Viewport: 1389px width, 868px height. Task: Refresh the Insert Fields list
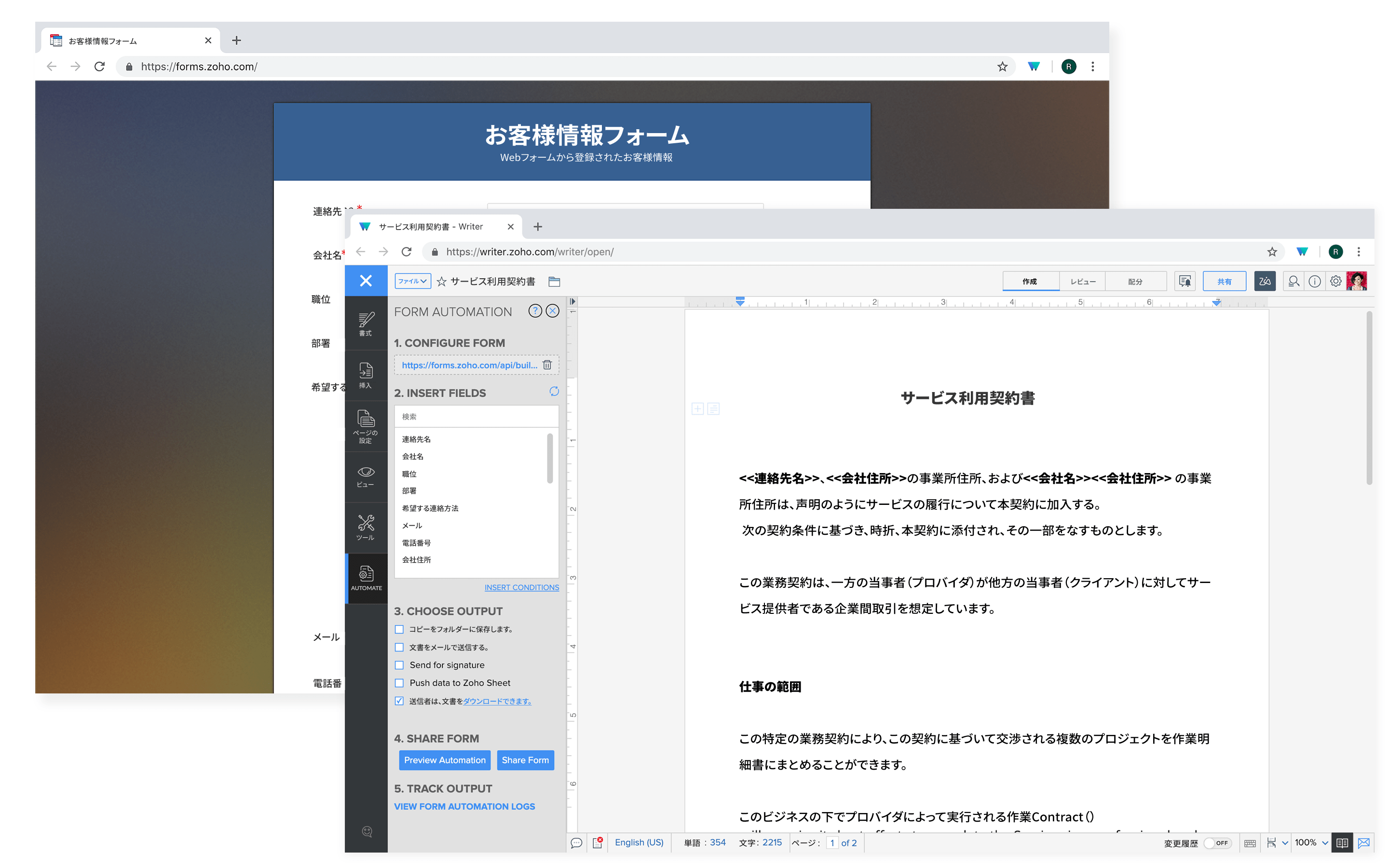553,392
